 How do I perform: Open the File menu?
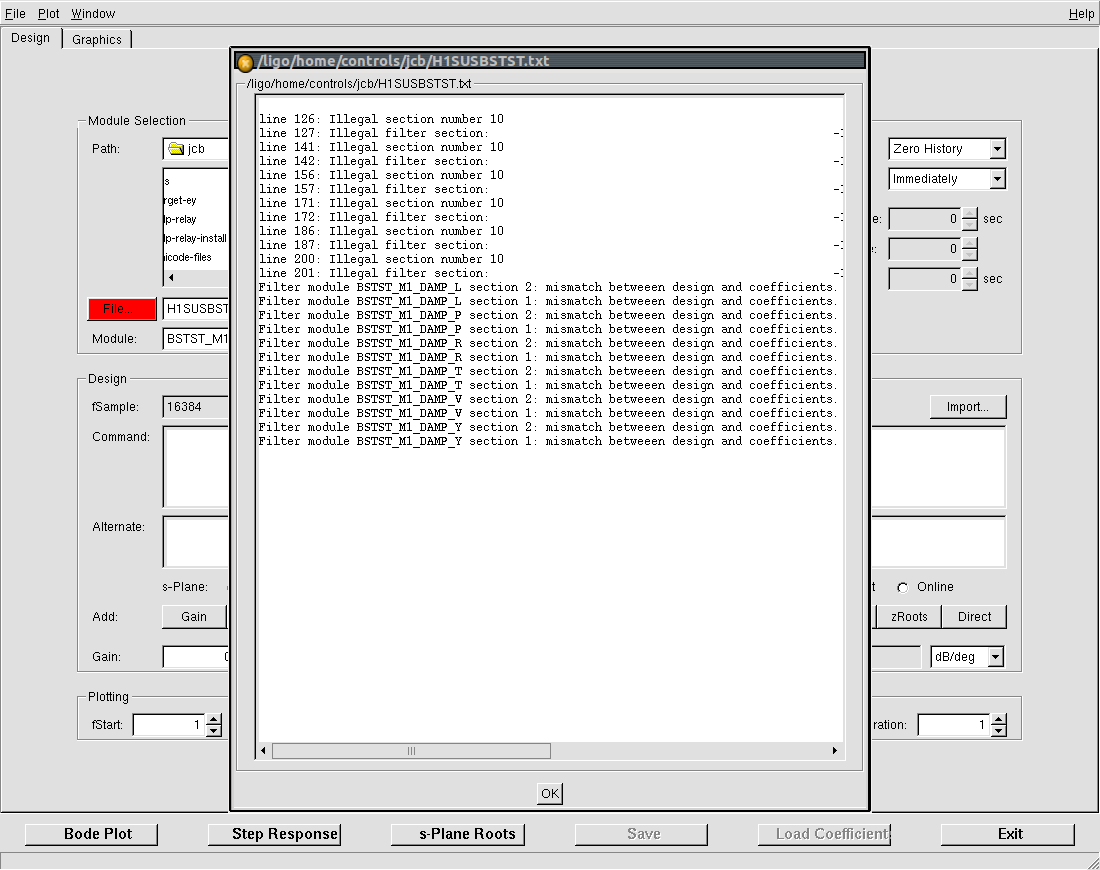[15, 13]
